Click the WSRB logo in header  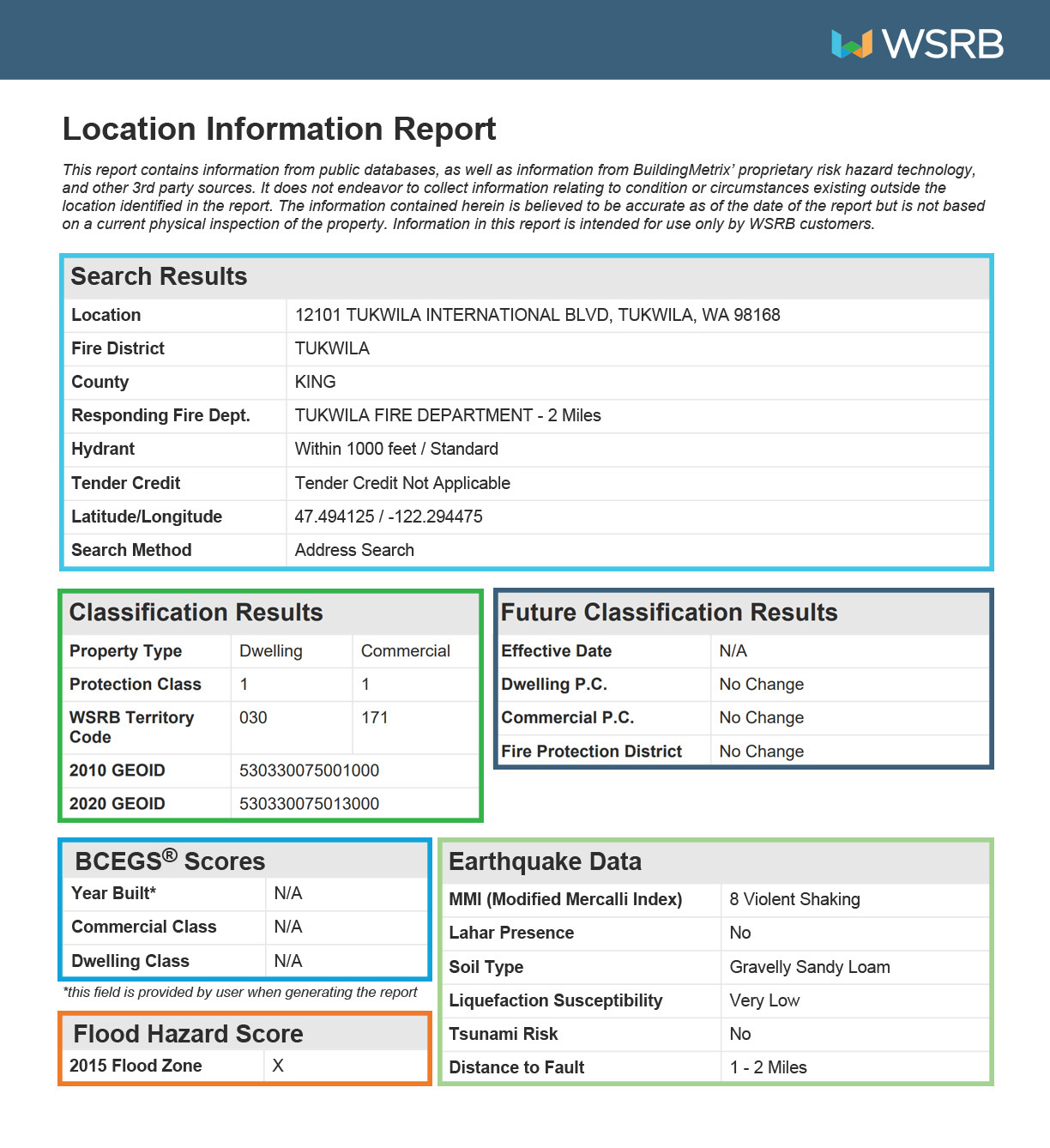coord(917,44)
